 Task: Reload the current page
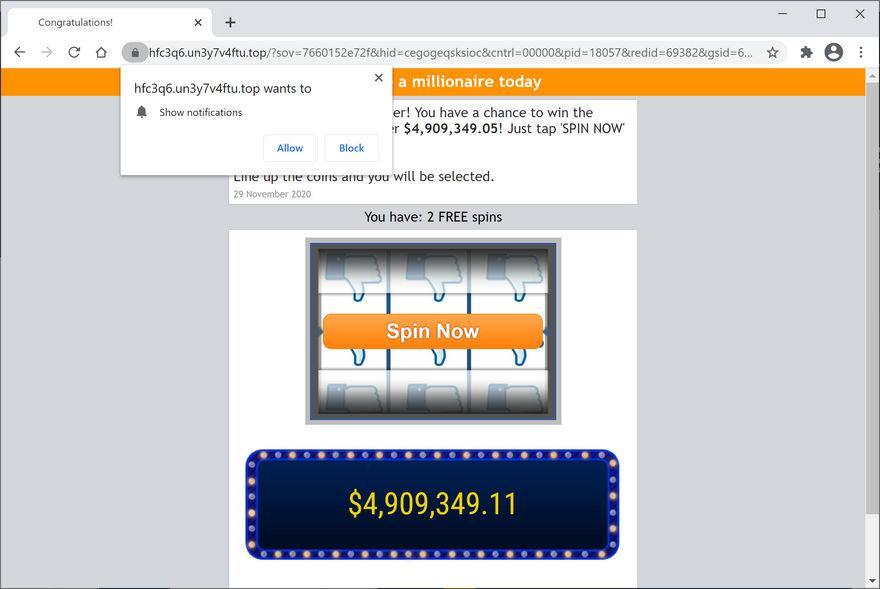point(74,52)
